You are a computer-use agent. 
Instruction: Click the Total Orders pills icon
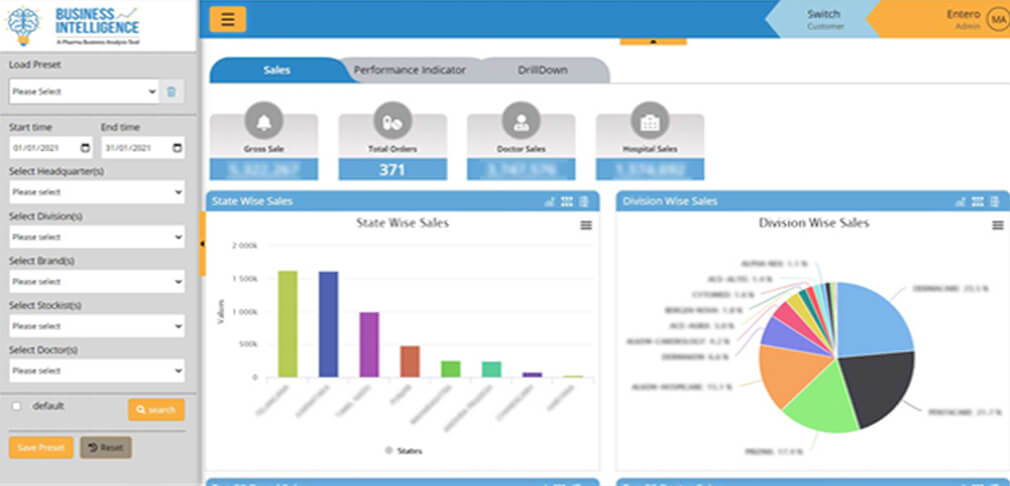coord(392,121)
